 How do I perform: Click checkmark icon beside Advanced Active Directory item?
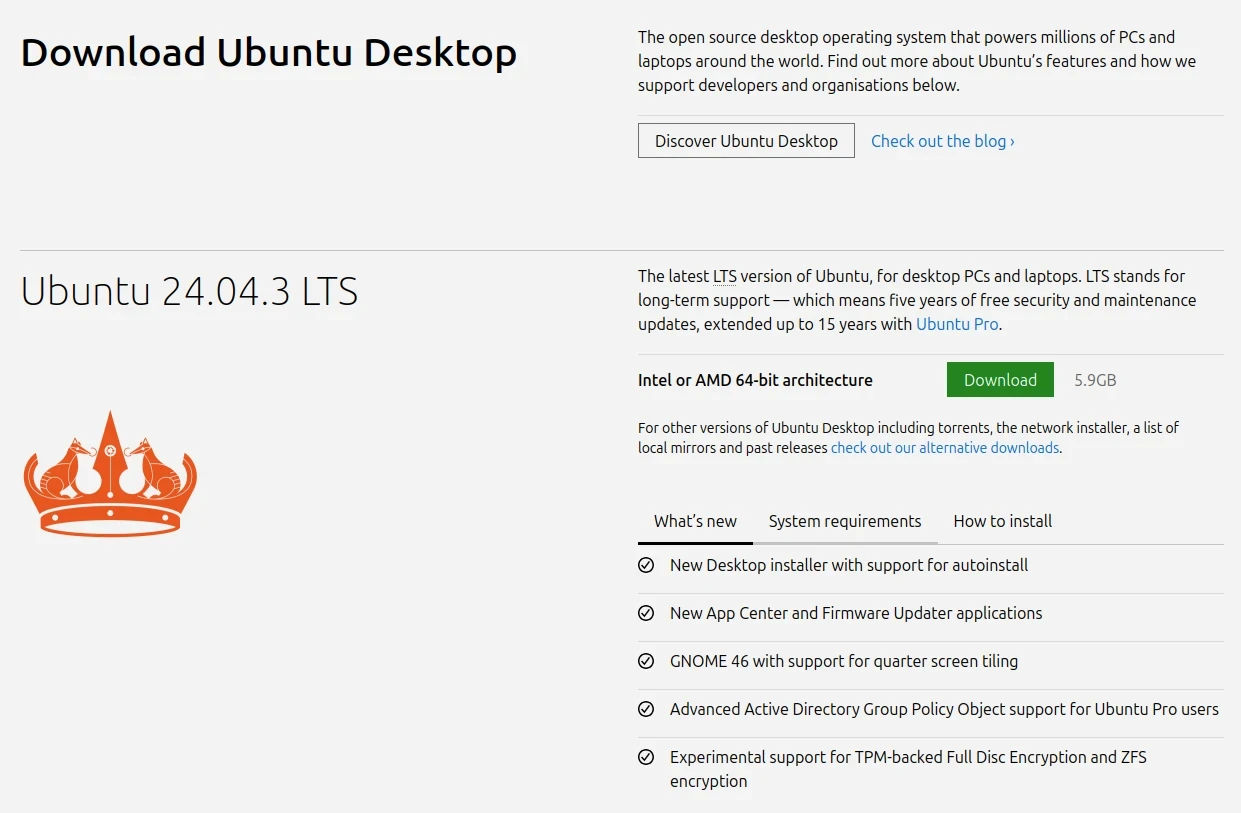[646, 709]
